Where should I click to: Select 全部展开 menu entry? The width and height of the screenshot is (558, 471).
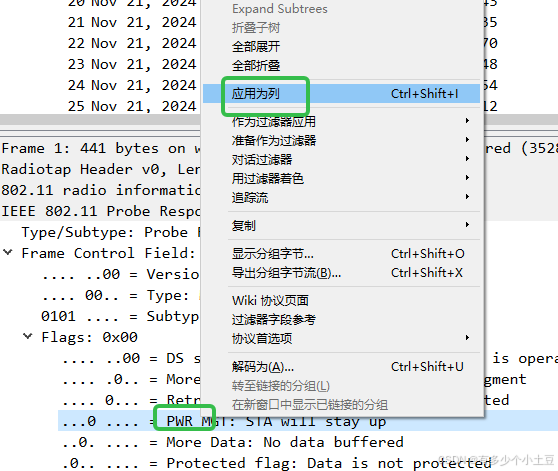[x=341, y=47]
